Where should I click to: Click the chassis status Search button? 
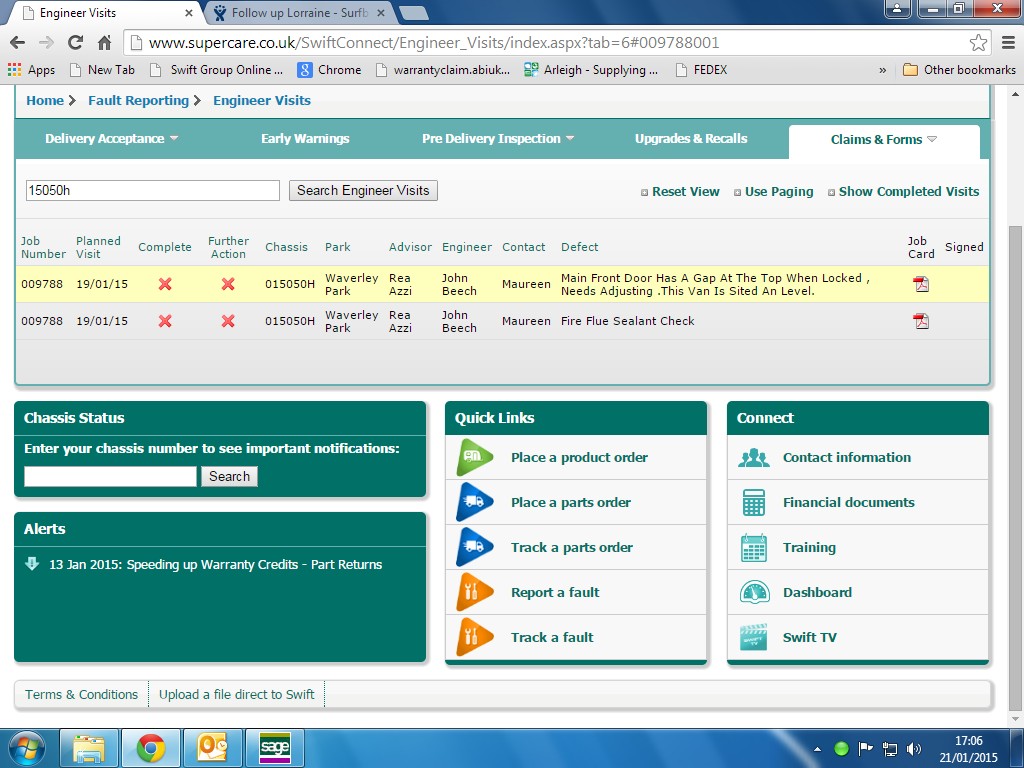[229, 476]
